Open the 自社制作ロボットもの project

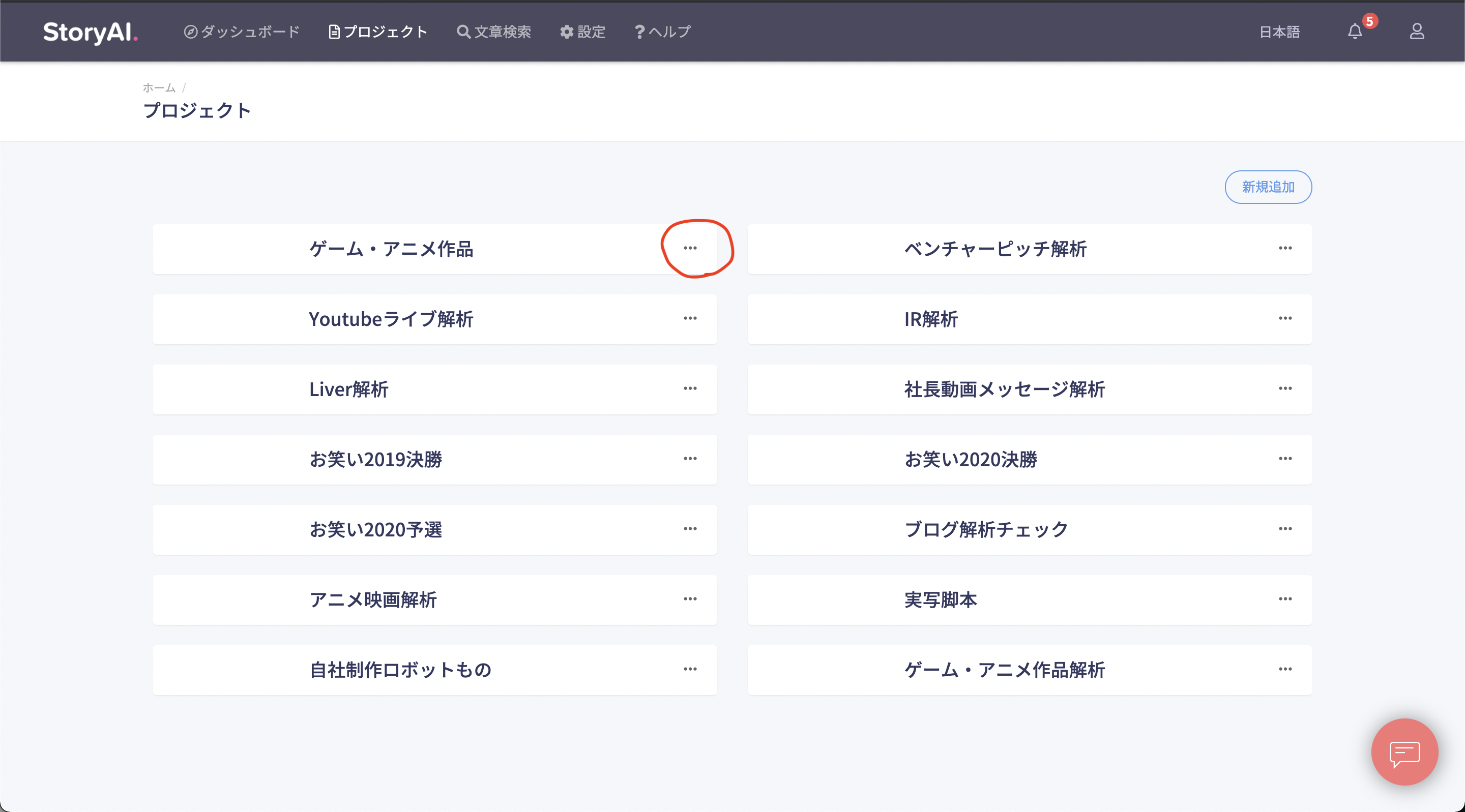(x=400, y=671)
